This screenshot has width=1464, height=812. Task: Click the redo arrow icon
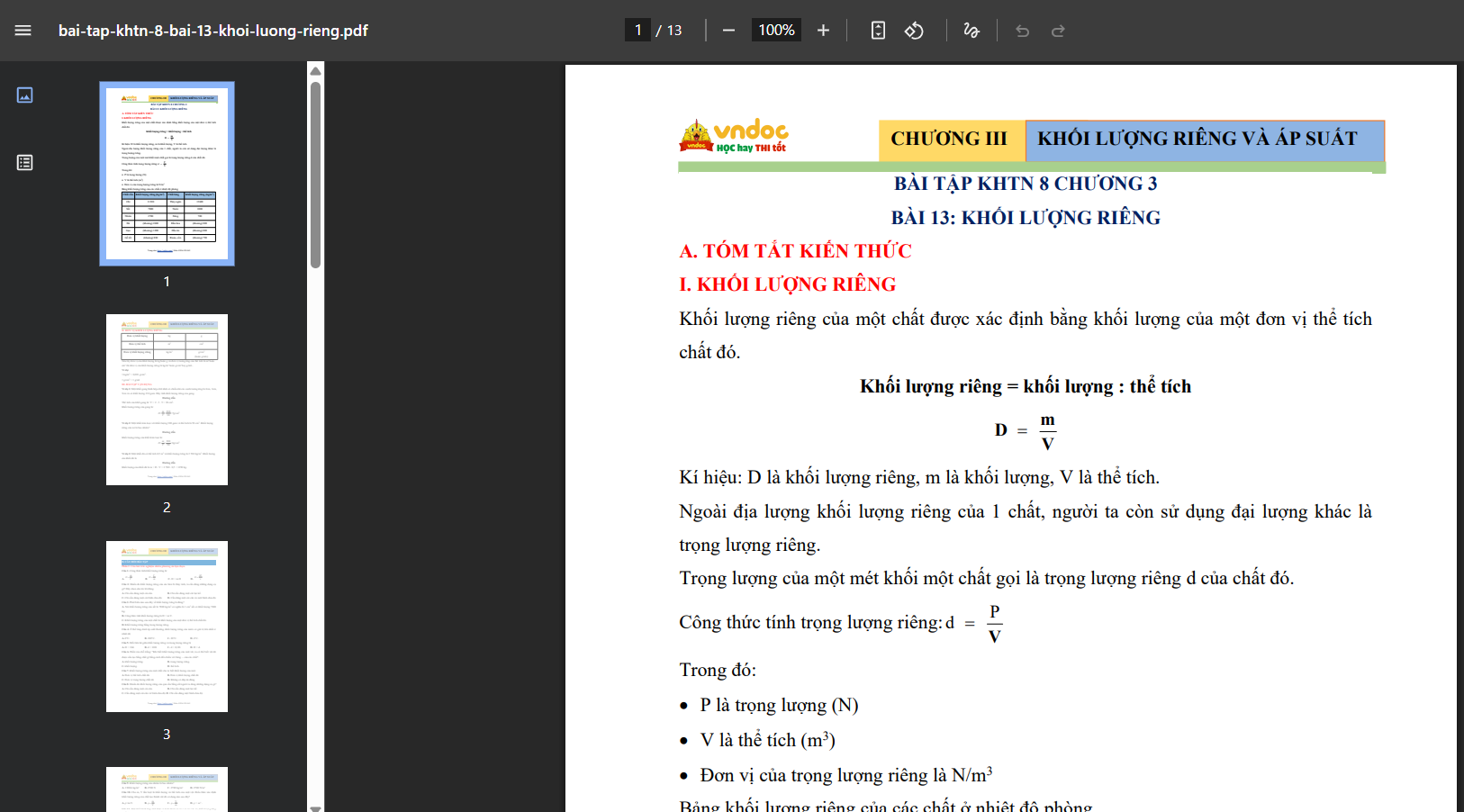coord(1058,31)
